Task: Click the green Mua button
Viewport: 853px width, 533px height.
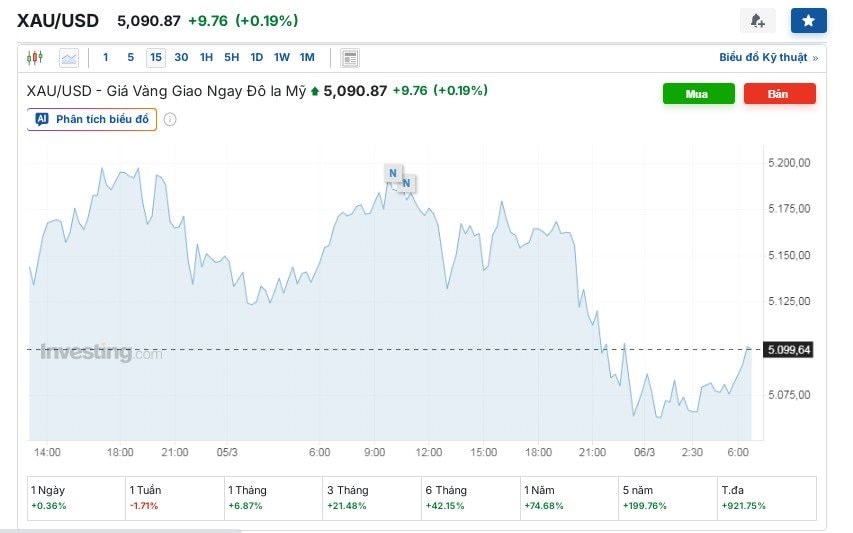Action: click(x=697, y=94)
